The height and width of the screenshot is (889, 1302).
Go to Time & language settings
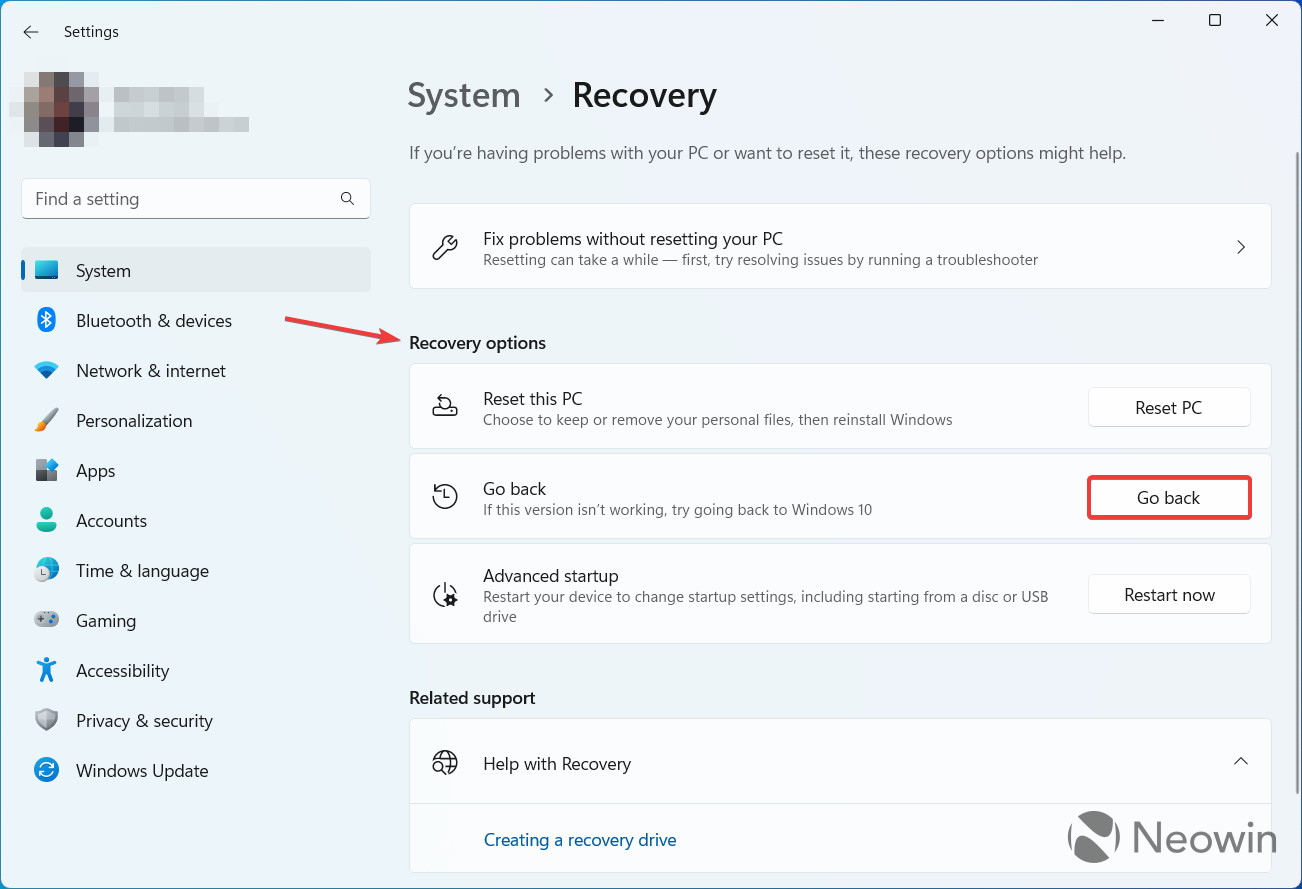click(142, 571)
